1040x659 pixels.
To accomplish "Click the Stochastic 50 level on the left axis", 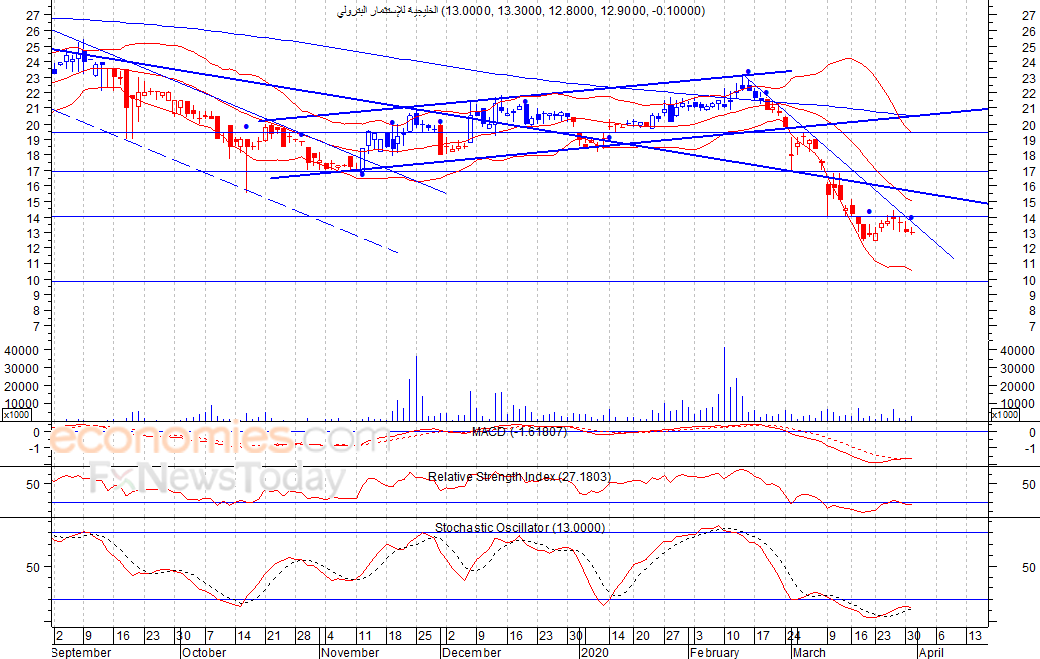I will [x=33, y=568].
